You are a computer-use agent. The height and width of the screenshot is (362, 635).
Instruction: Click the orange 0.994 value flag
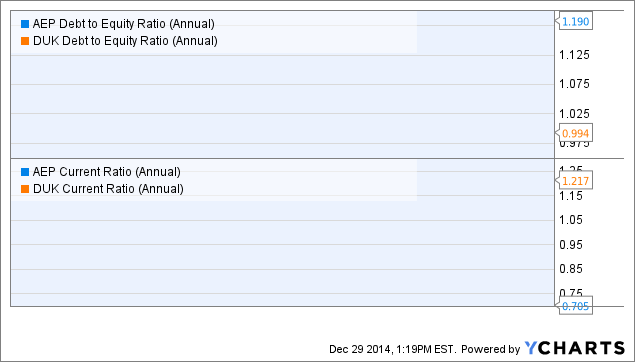[575, 133]
